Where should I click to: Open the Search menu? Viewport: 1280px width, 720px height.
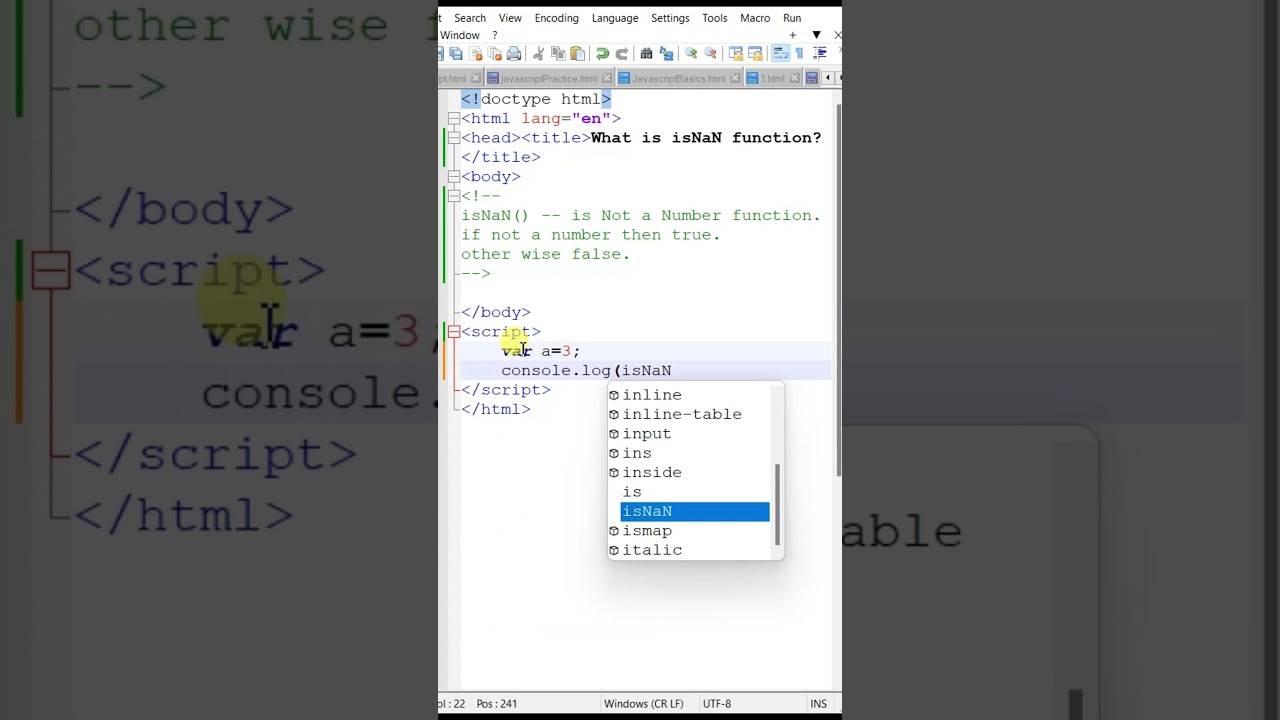[x=470, y=18]
